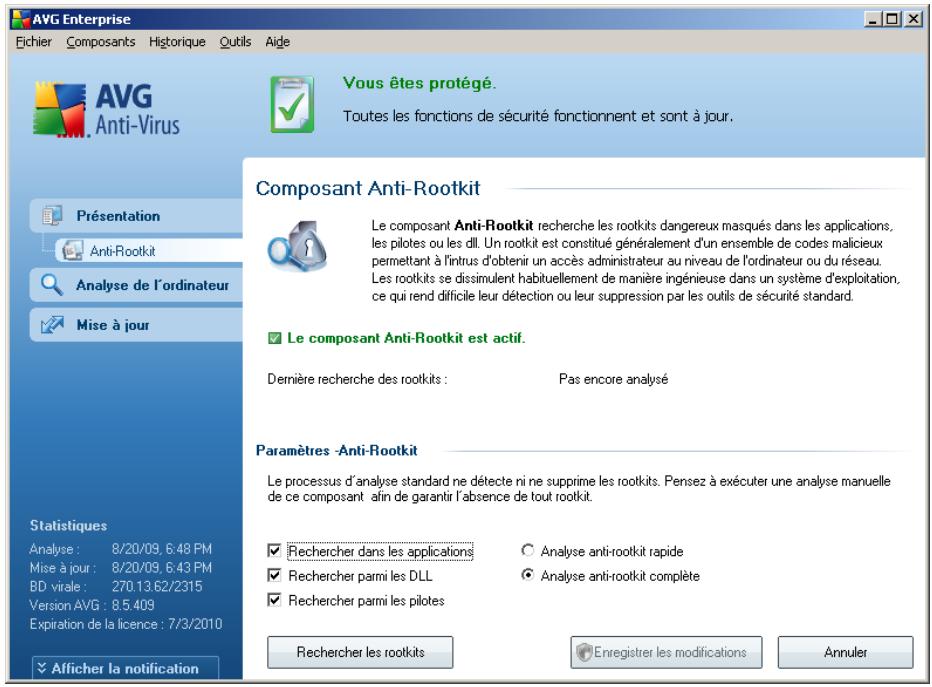Click the green active-status check icon
The image size is (932, 687).
(x=275, y=338)
